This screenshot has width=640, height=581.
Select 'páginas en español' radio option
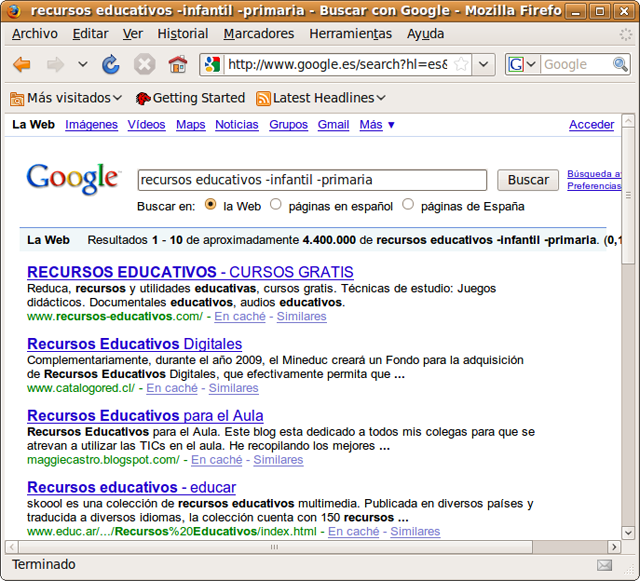[276, 205]
